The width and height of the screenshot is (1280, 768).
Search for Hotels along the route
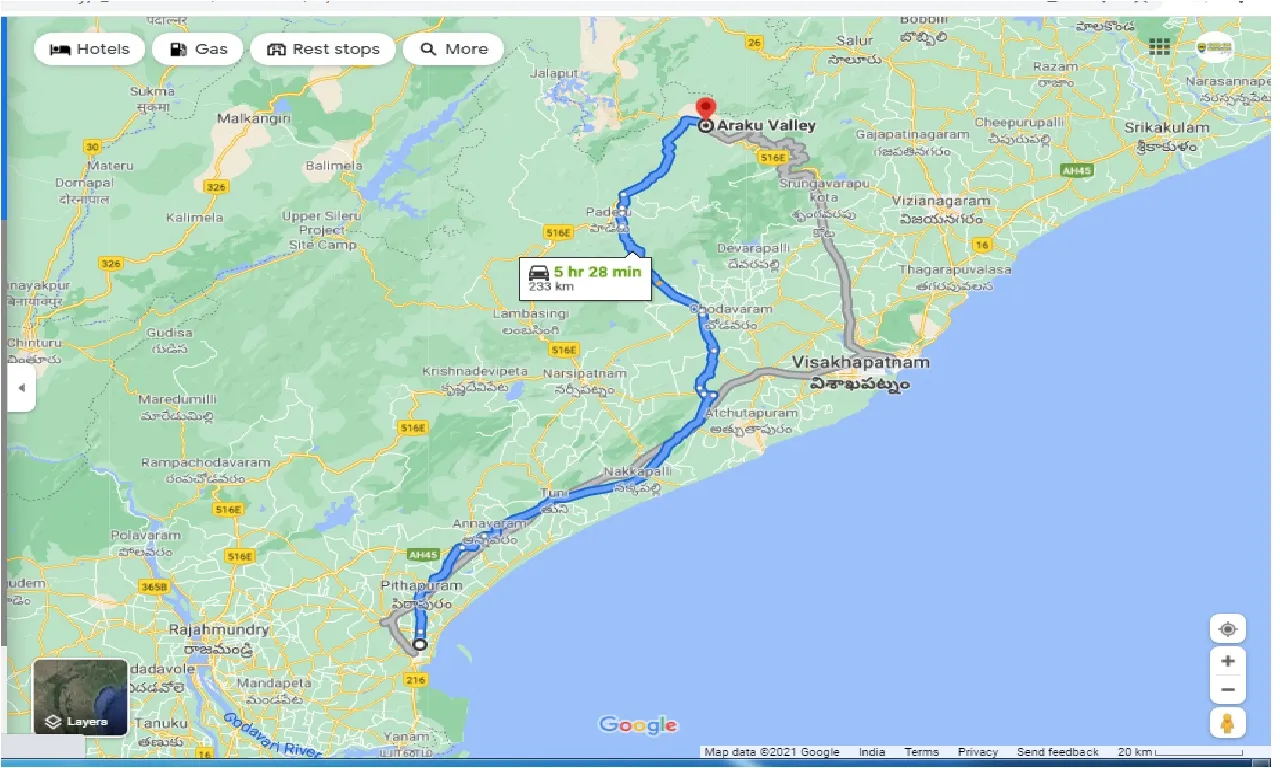[89, 49]
